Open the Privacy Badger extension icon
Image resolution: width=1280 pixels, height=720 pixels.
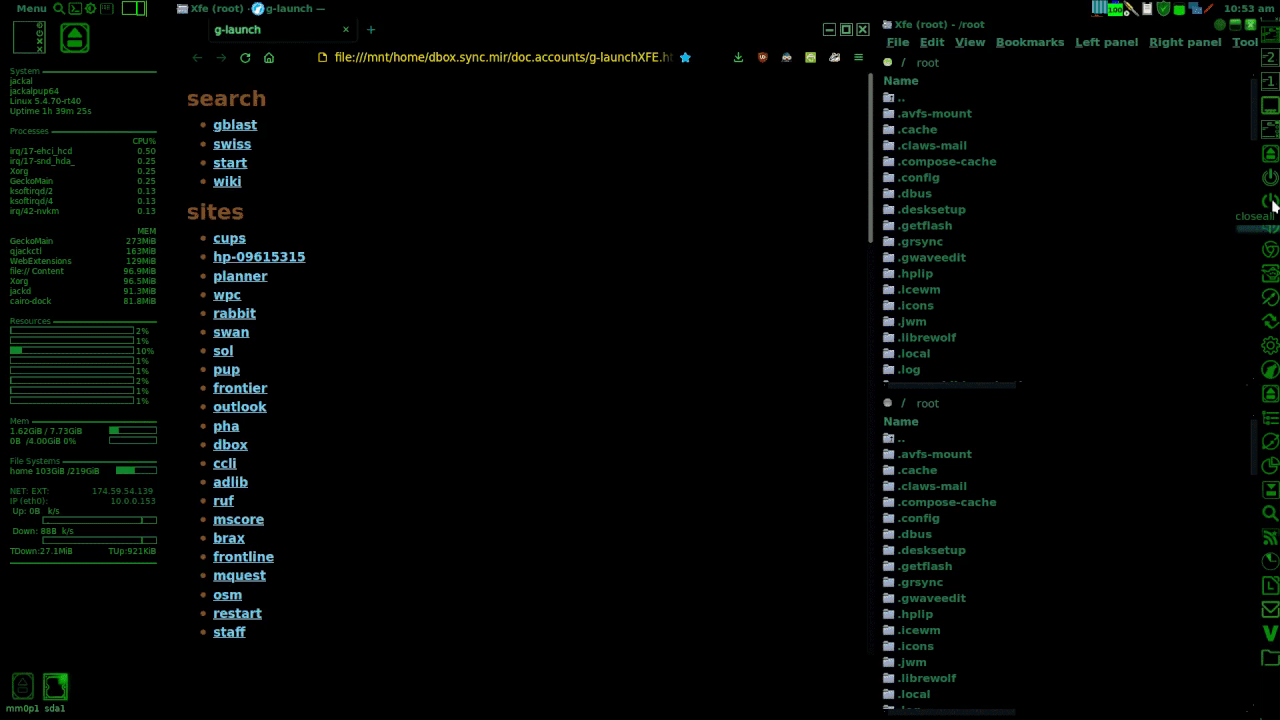click(x=786, y=57)
